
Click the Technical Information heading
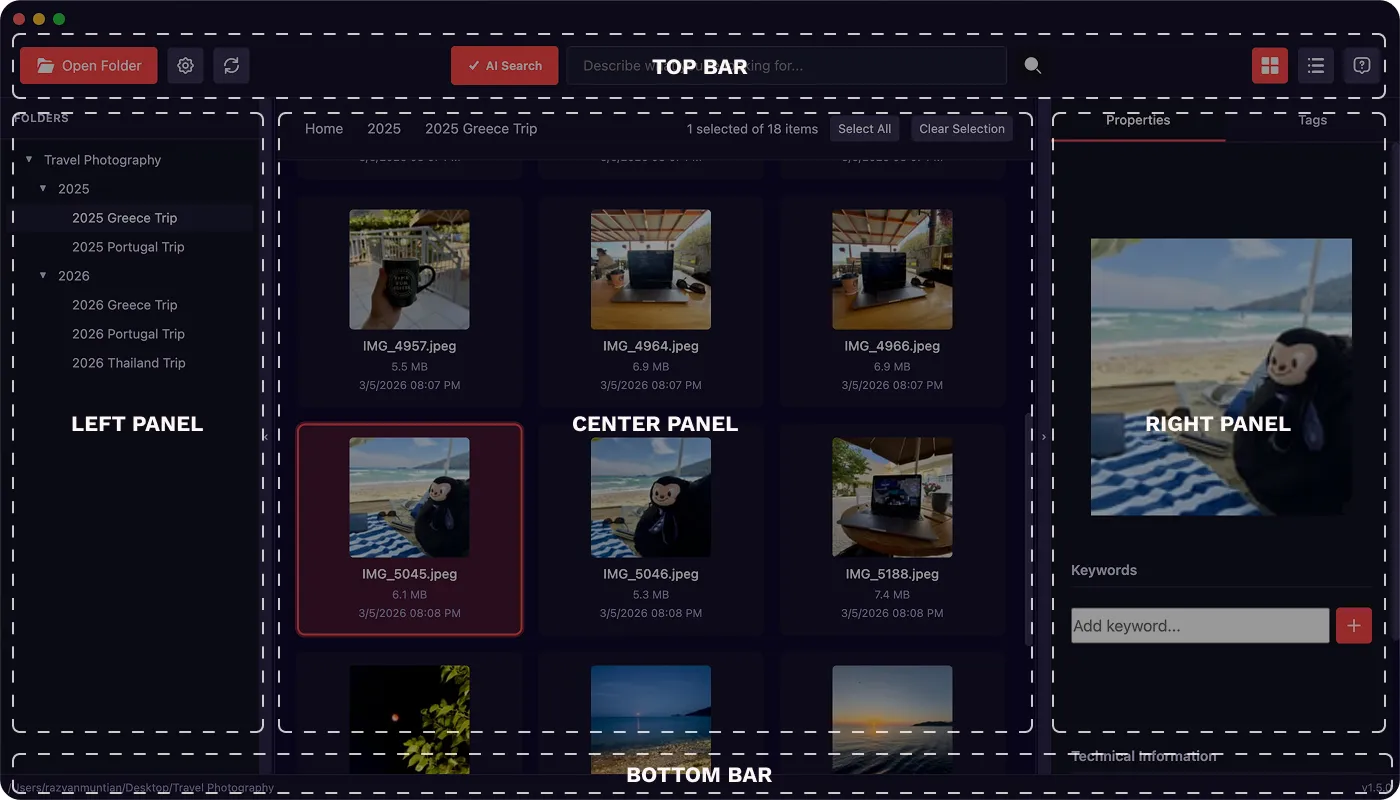coord(1144,756)
